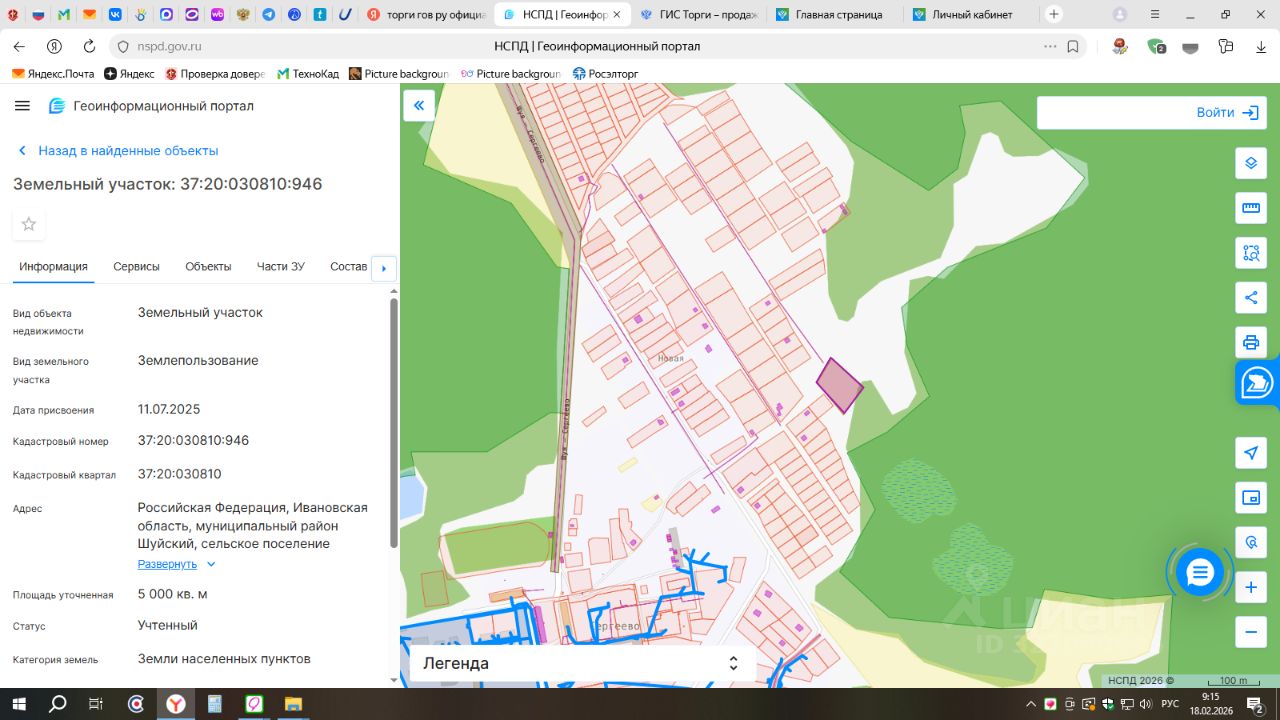
Task: Open the calculator app on the taskbar
Action: click(x=214, y=704)
